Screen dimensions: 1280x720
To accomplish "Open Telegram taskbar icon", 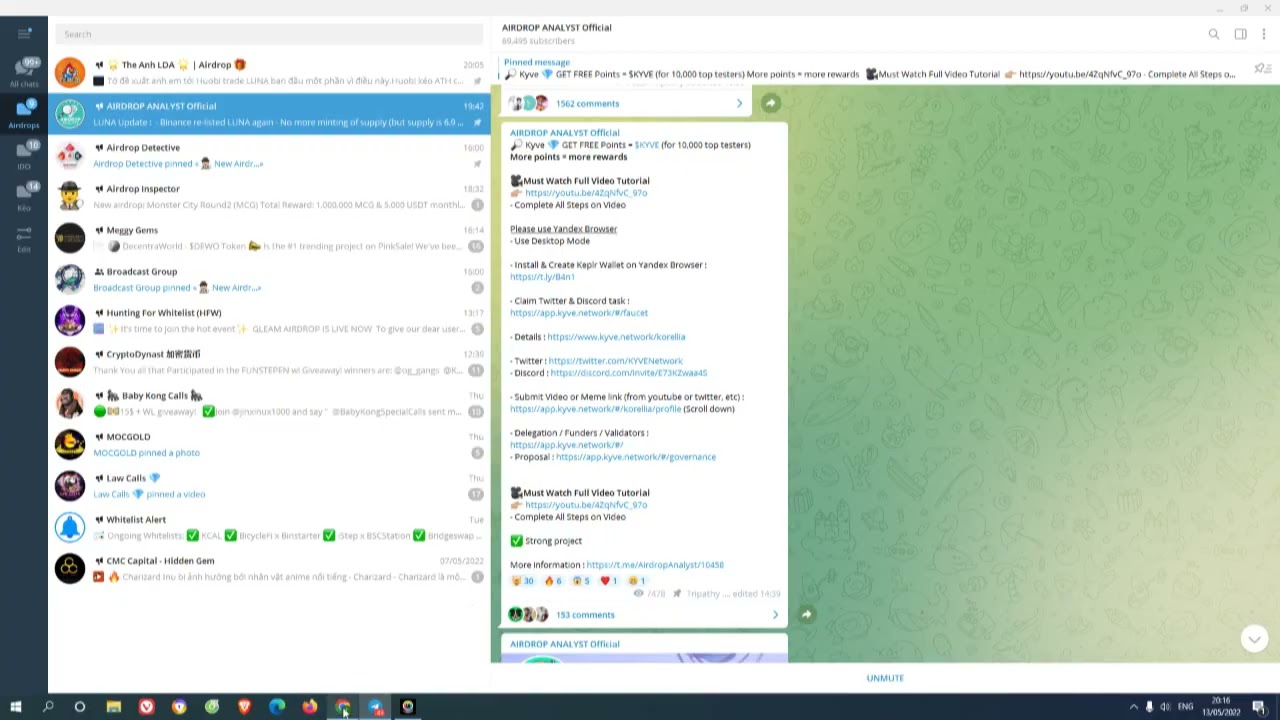I will 375,707.
